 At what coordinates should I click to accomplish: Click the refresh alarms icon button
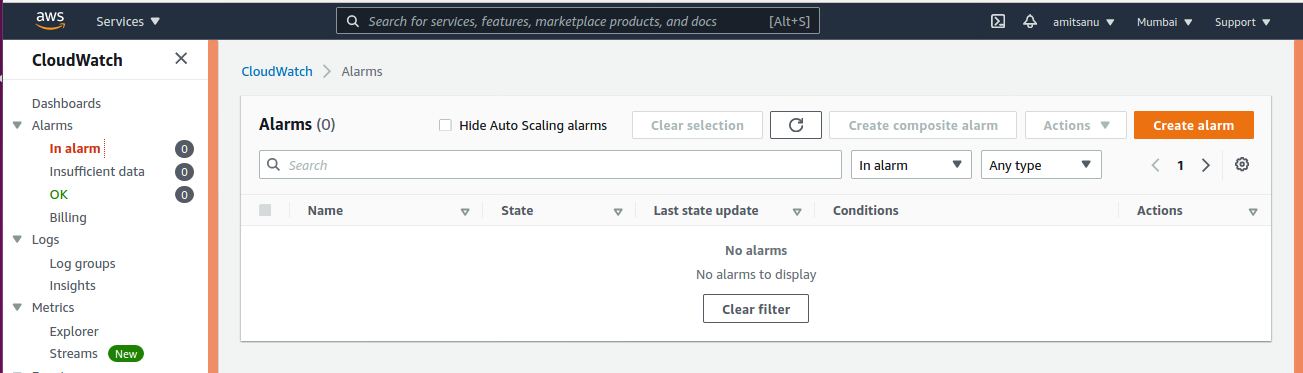(x=796, y=125)
